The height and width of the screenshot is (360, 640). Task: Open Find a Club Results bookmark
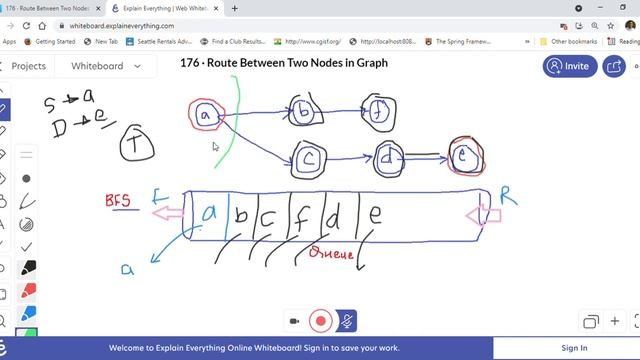[233, 41]
